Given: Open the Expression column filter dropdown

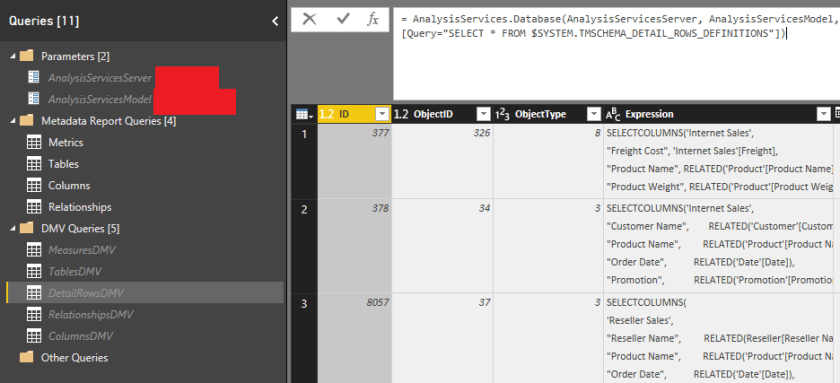Looking at the screenshot, I should pos(823,114).
